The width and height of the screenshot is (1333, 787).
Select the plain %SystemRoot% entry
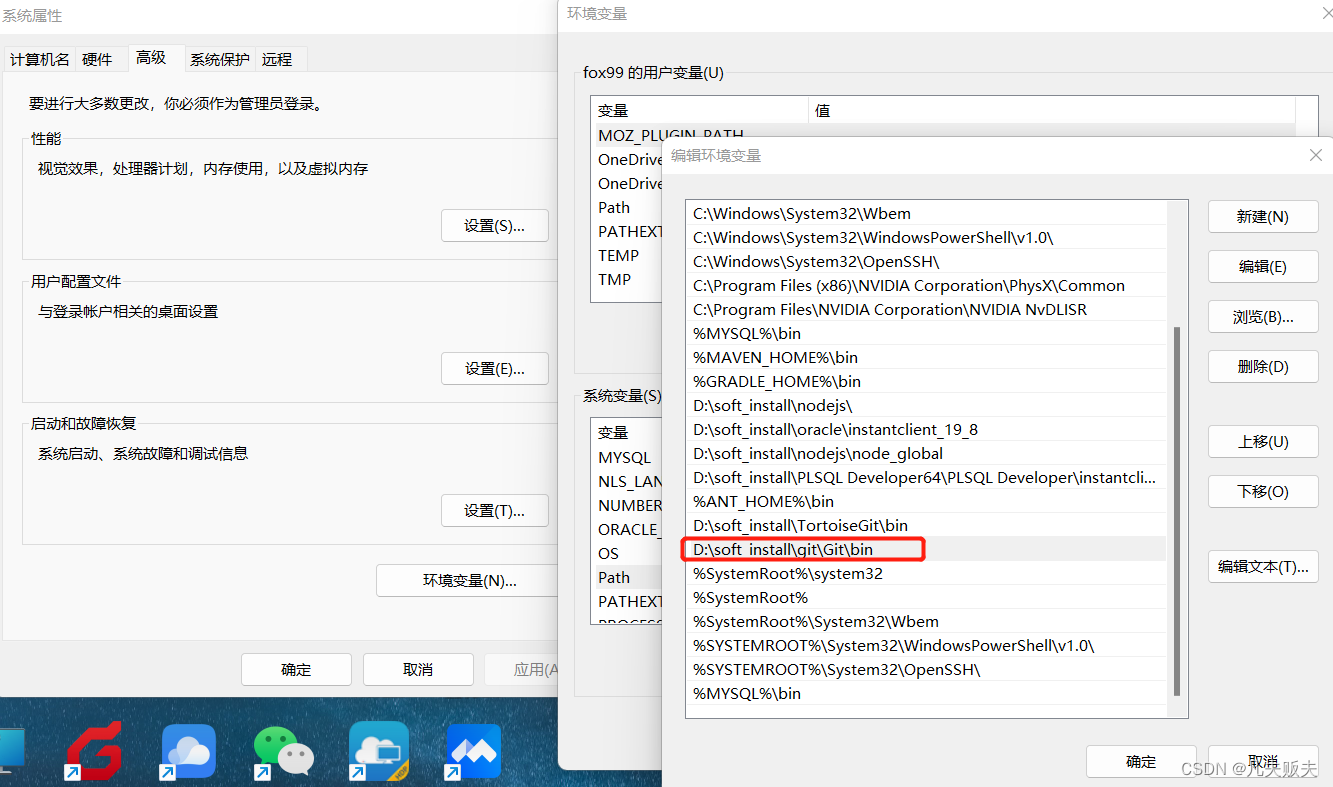pyautogui.click(x=926, y=597)
